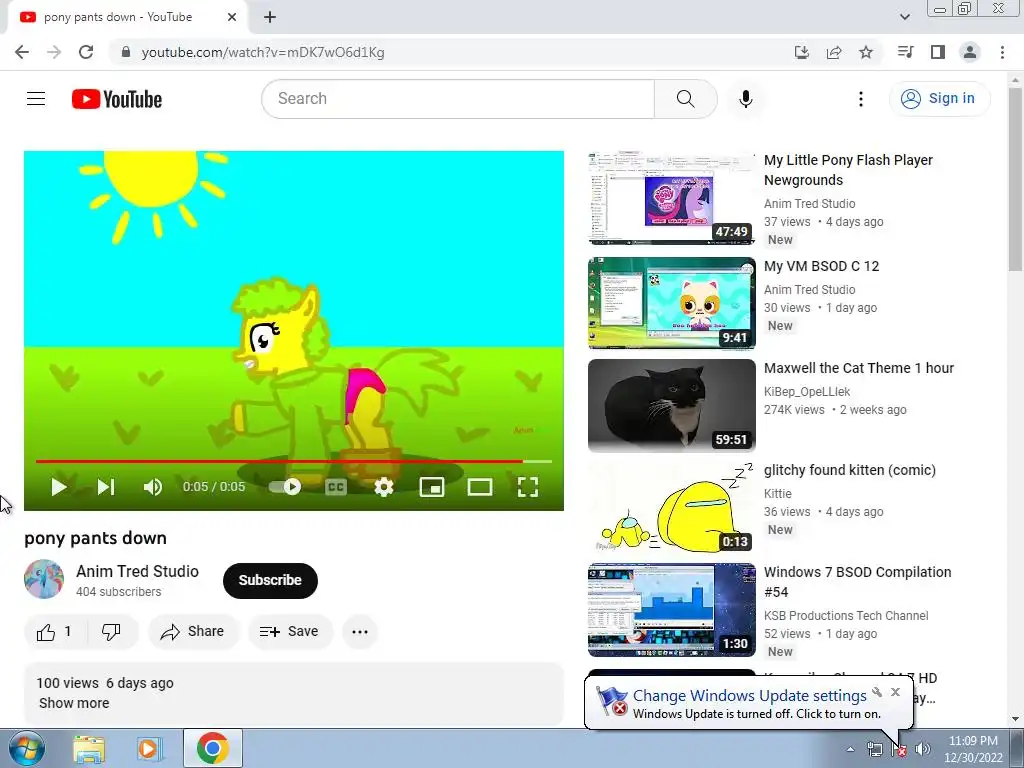Show hidden tray icons arrow
Viewport: 1024px width, 768px height.
pos(850,750)
